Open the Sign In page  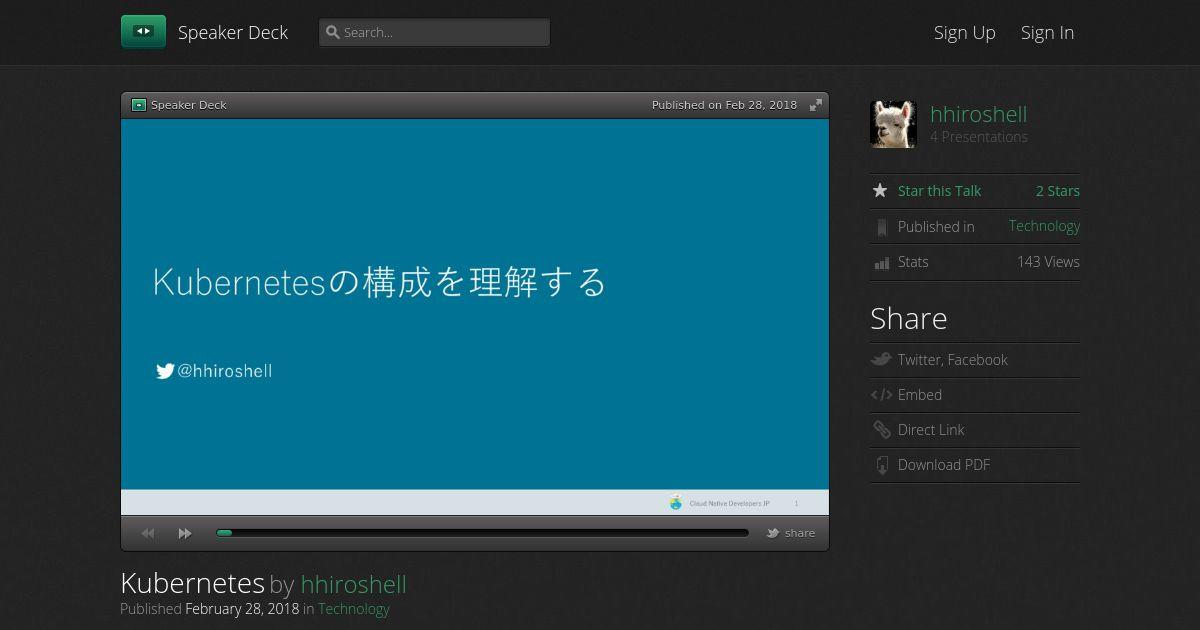click(x=1047, y=32)
